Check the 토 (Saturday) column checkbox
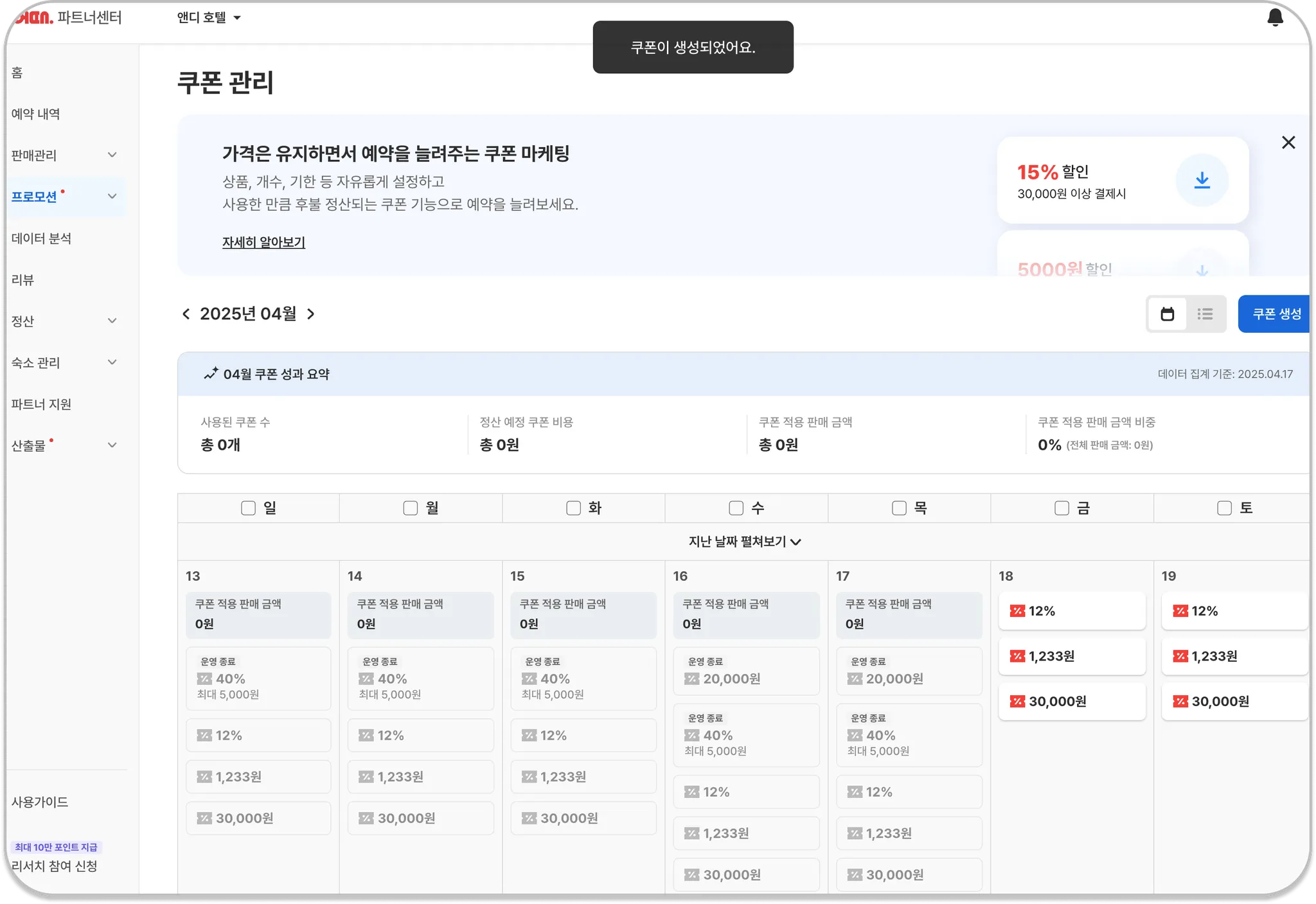Image resolution: width=1316 pixels, height=904 pixels. 1224,508
